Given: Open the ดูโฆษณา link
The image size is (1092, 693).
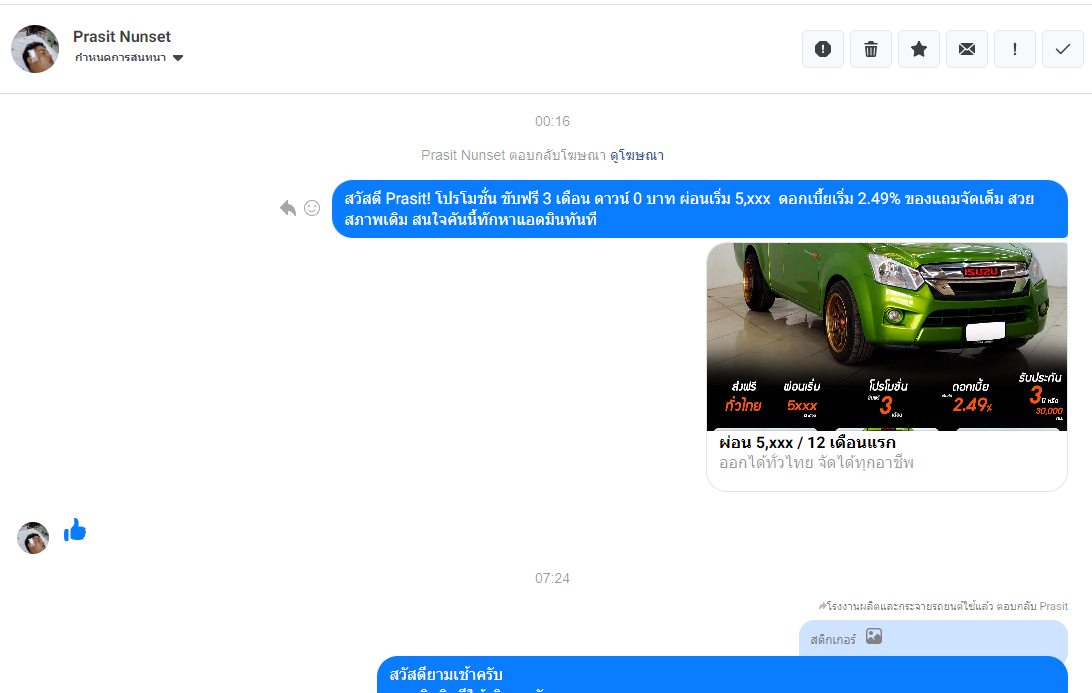Looking at the screenshot, I should pos(637,155).
